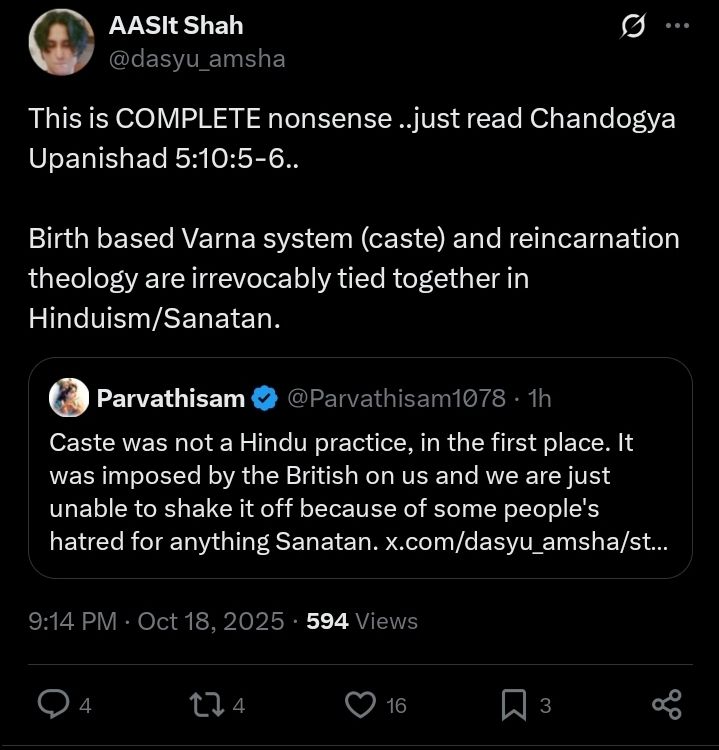Open the three-dot more options menu

[677, 27]
